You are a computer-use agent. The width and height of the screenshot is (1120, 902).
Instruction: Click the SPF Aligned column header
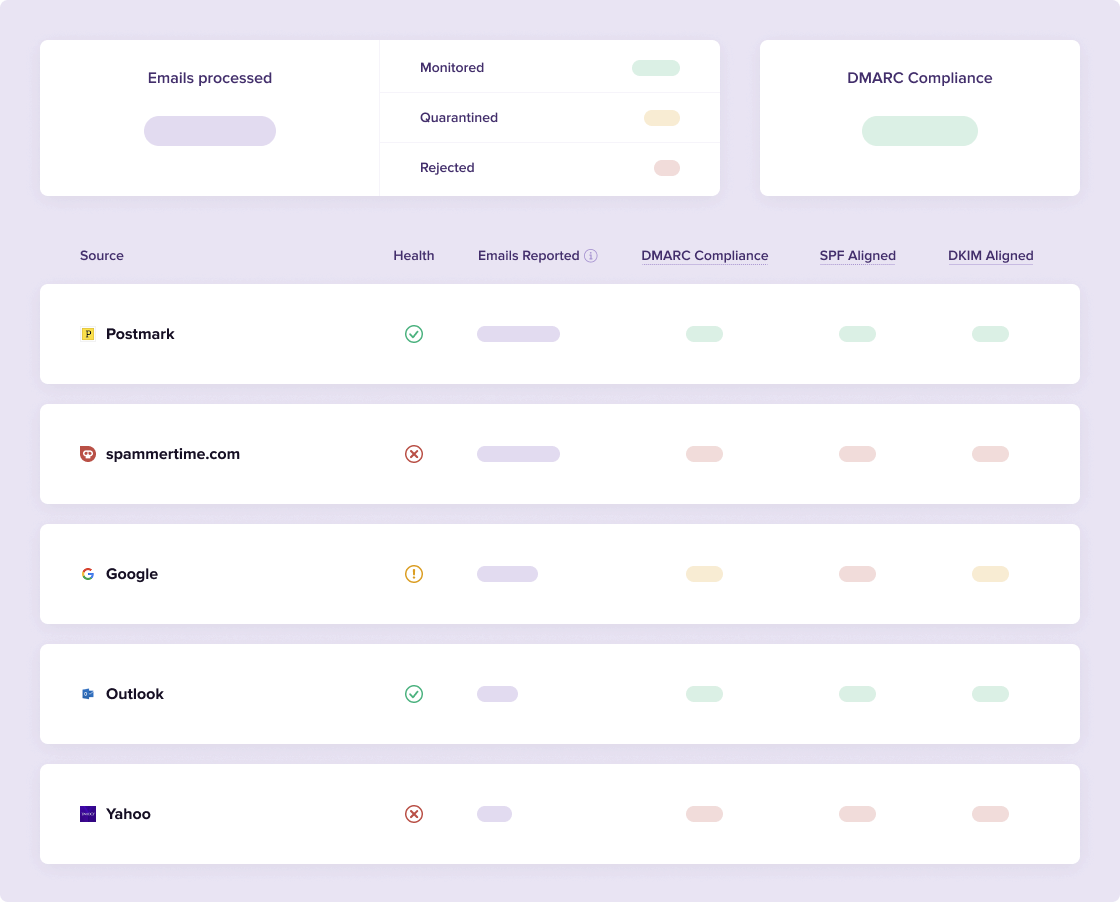tap(857, 256)
